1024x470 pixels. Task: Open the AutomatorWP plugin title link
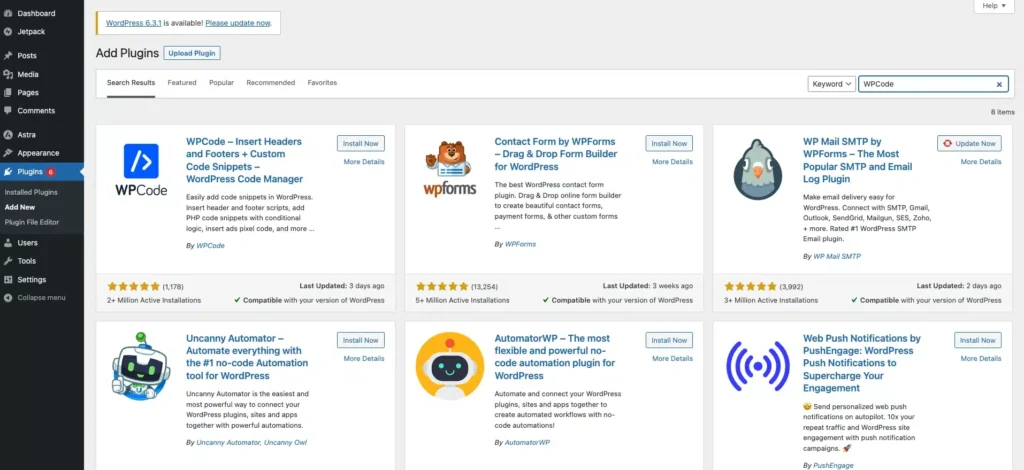coord(554,357)
